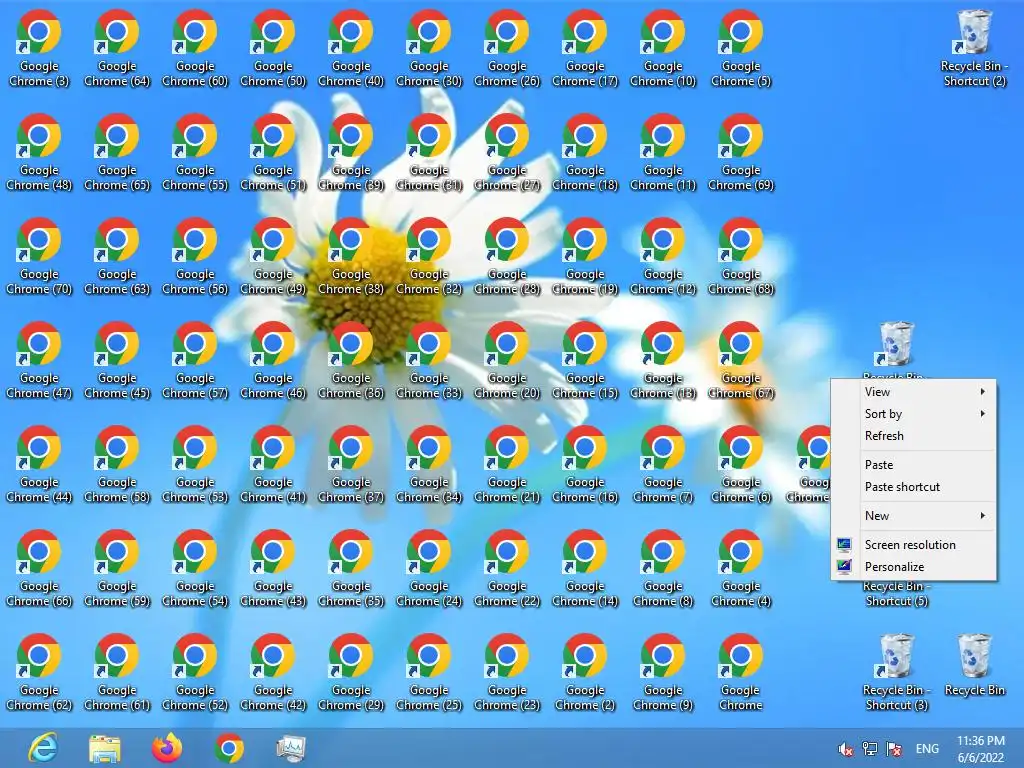Select the Google Chrome (21) shortcut
The height and width of the screenshot is (768, 1024).
507,465
